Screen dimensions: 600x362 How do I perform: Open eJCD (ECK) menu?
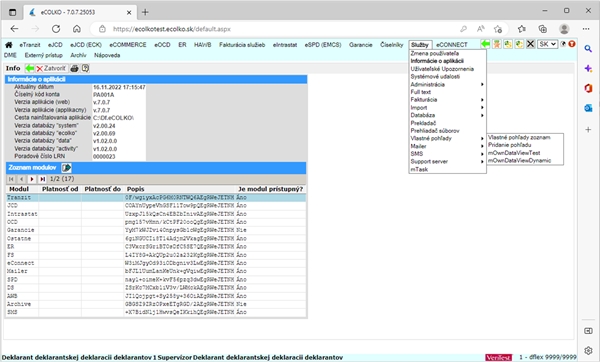(x=86, y=45)
